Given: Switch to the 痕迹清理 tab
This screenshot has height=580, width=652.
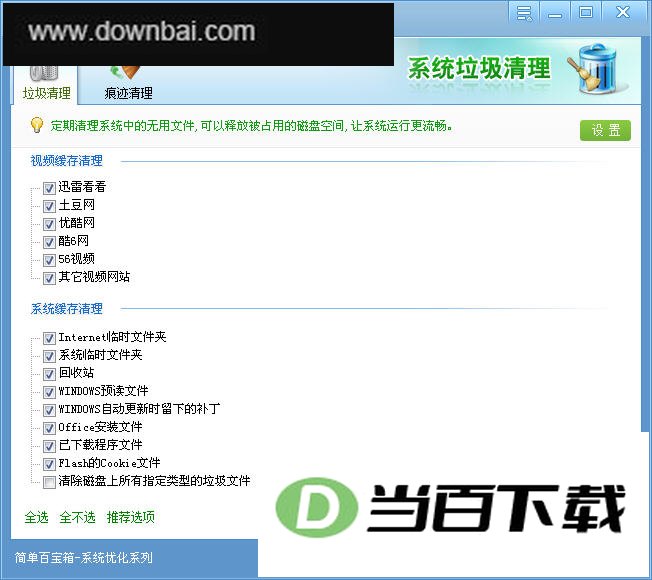Looking at the screenshot, I should [x=128, y=93].
